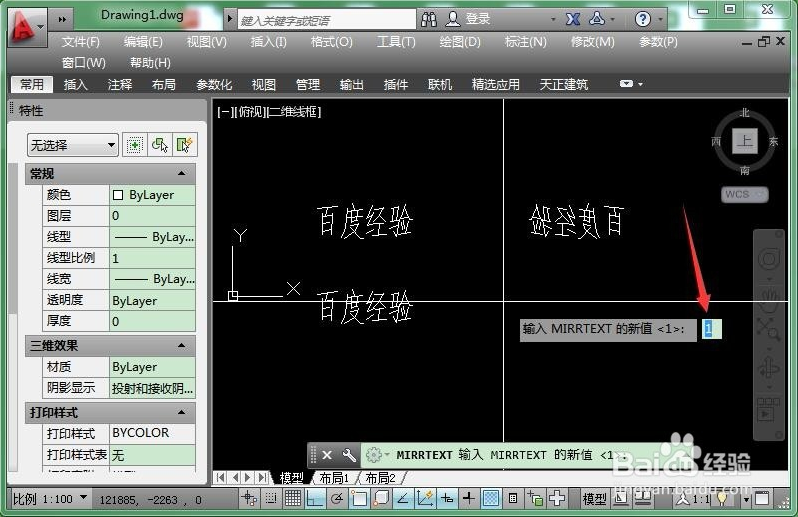Select the Pan hand tool
The image size is (798, 517).
click(768, 299)
